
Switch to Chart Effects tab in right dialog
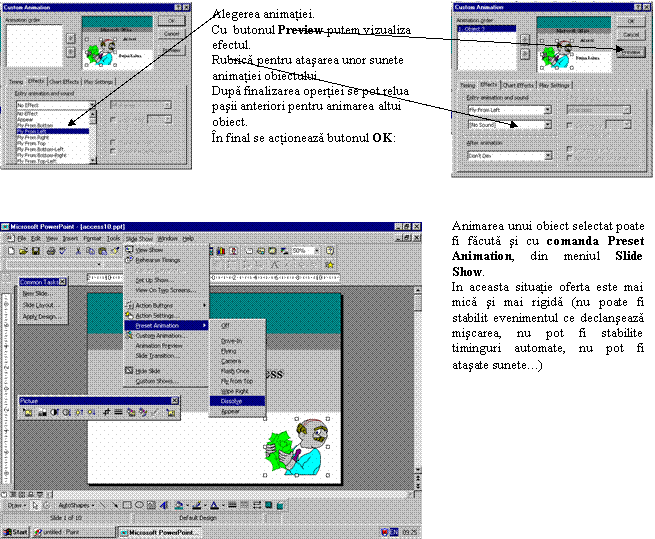(x=517, y=86)
